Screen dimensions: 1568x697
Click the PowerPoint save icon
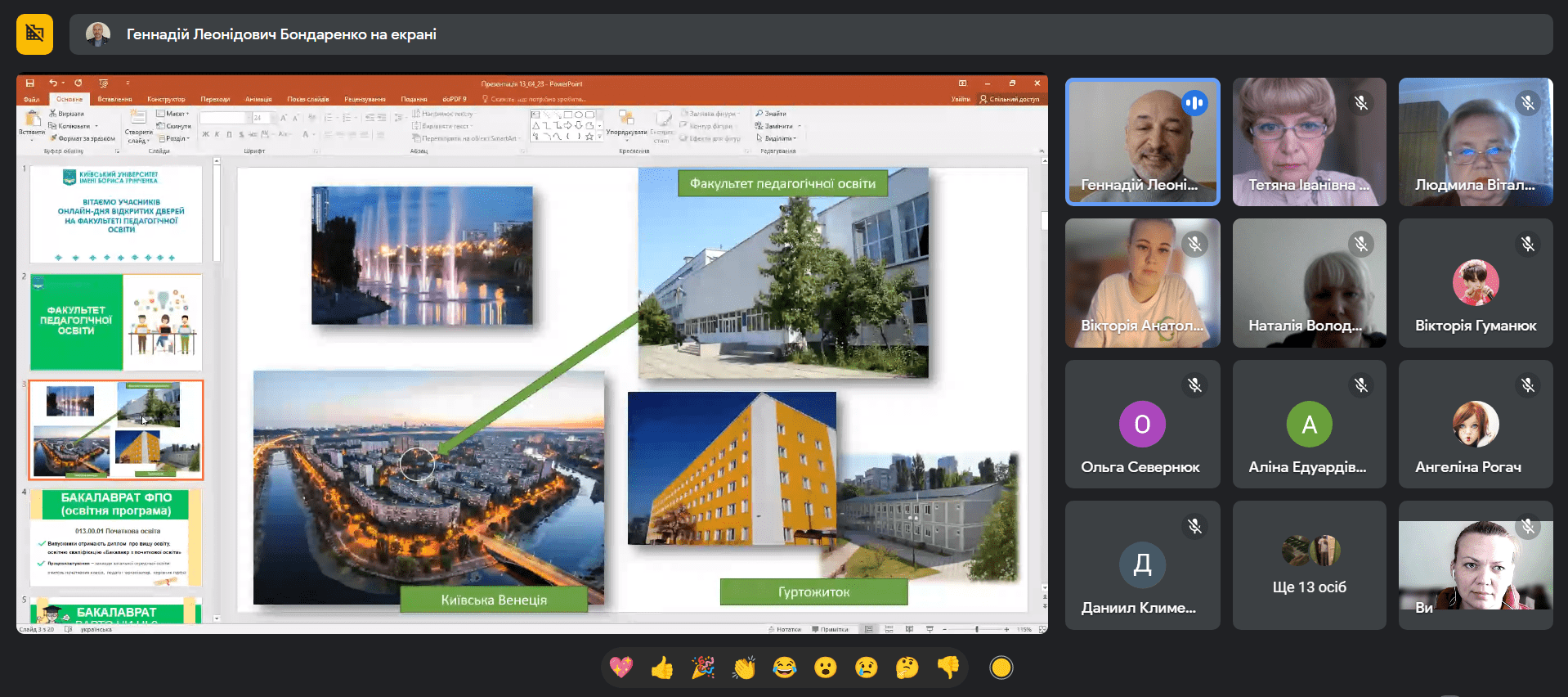point(29,83)
